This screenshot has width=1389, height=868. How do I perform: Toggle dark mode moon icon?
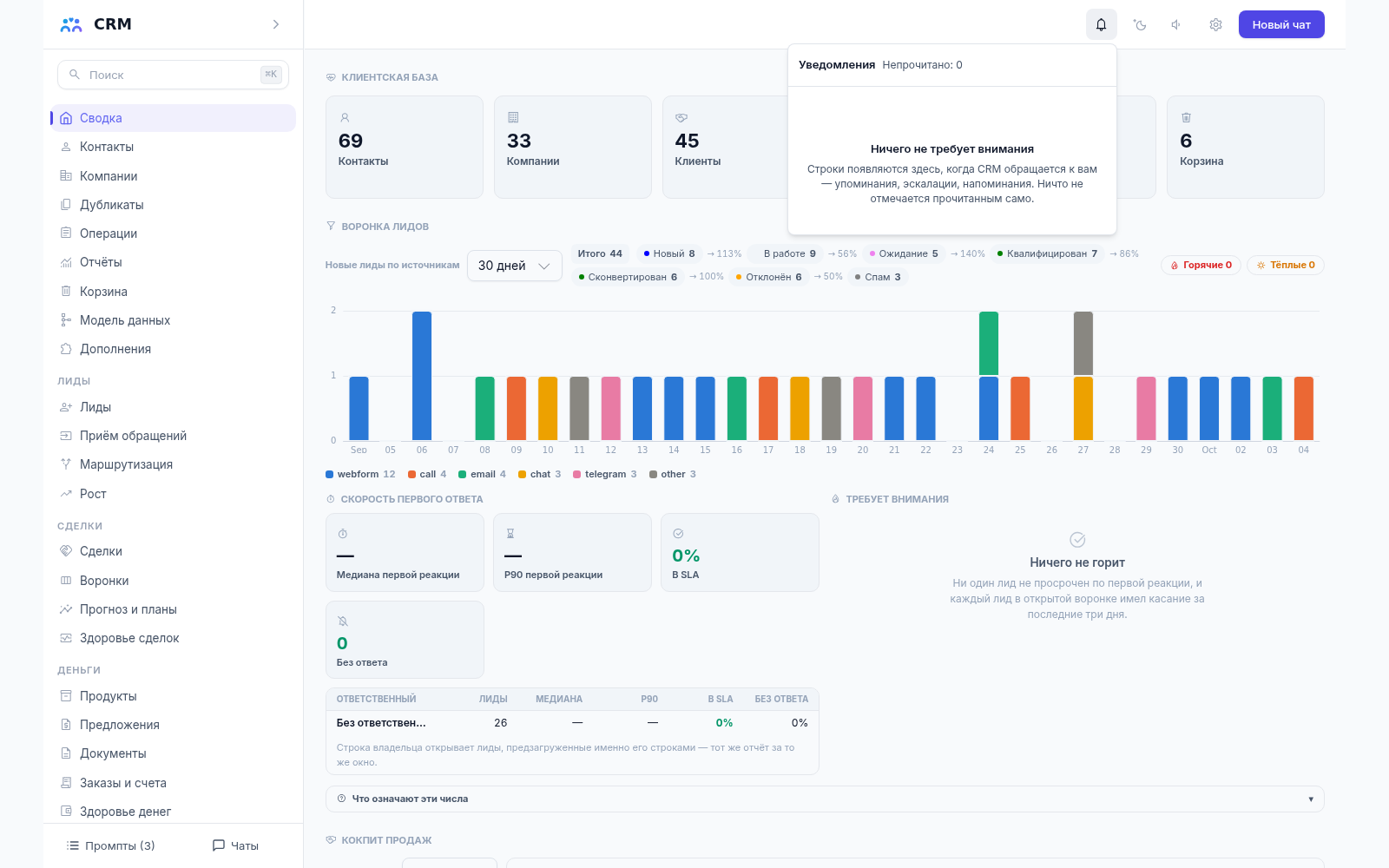(1140, 24)
